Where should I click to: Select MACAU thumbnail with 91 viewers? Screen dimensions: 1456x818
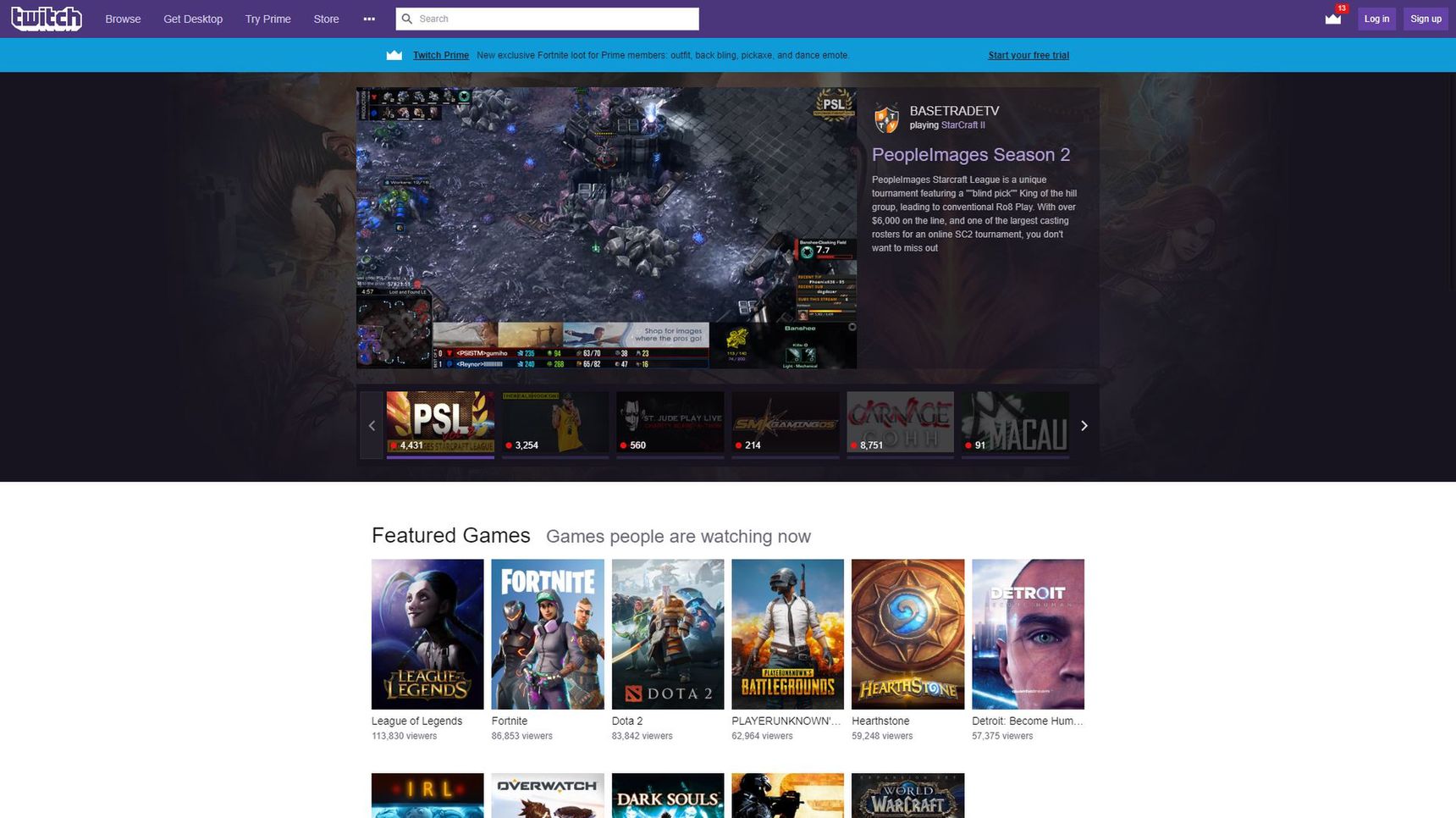(1015, 422)
